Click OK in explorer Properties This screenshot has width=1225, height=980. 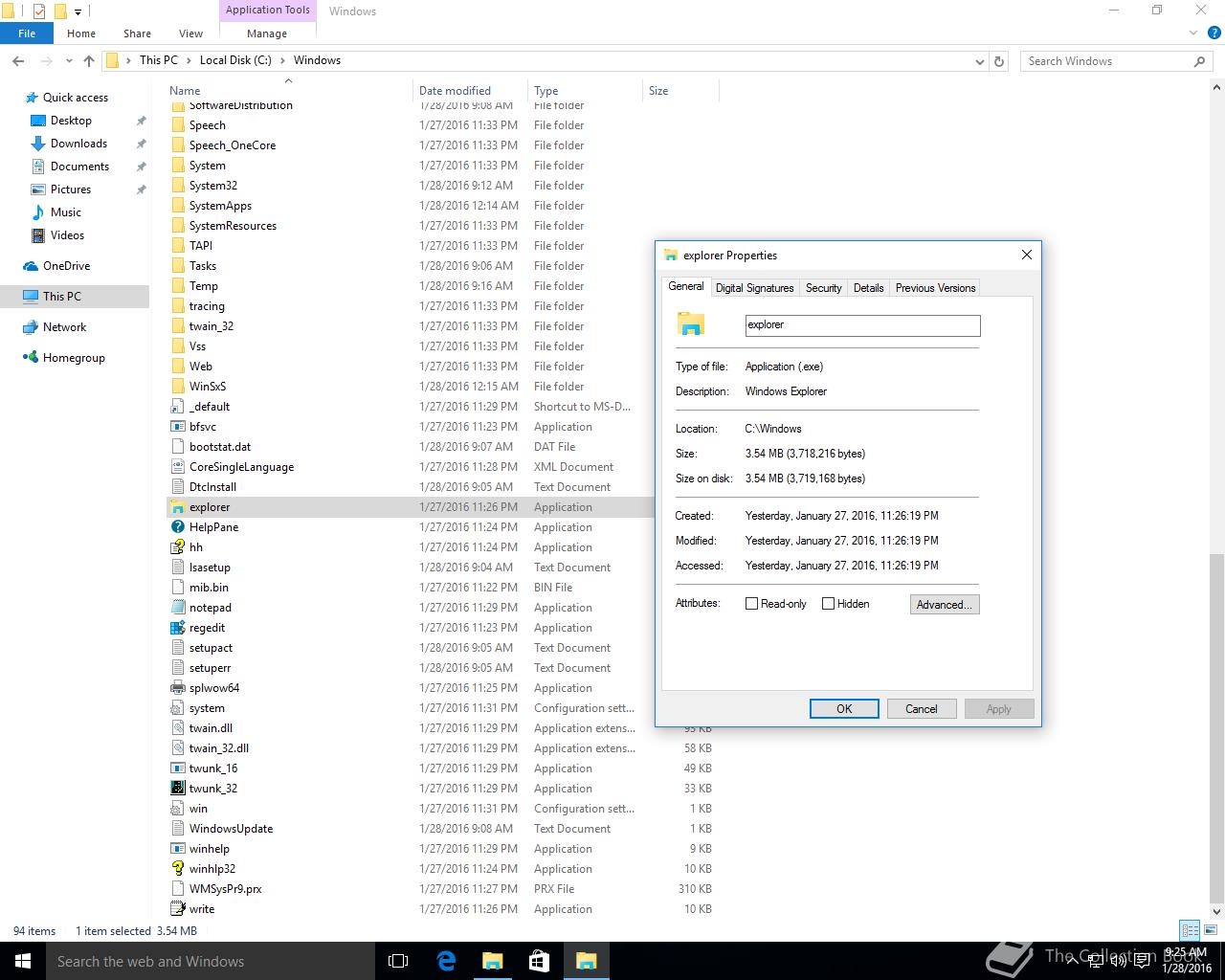(x=844, y=709)
